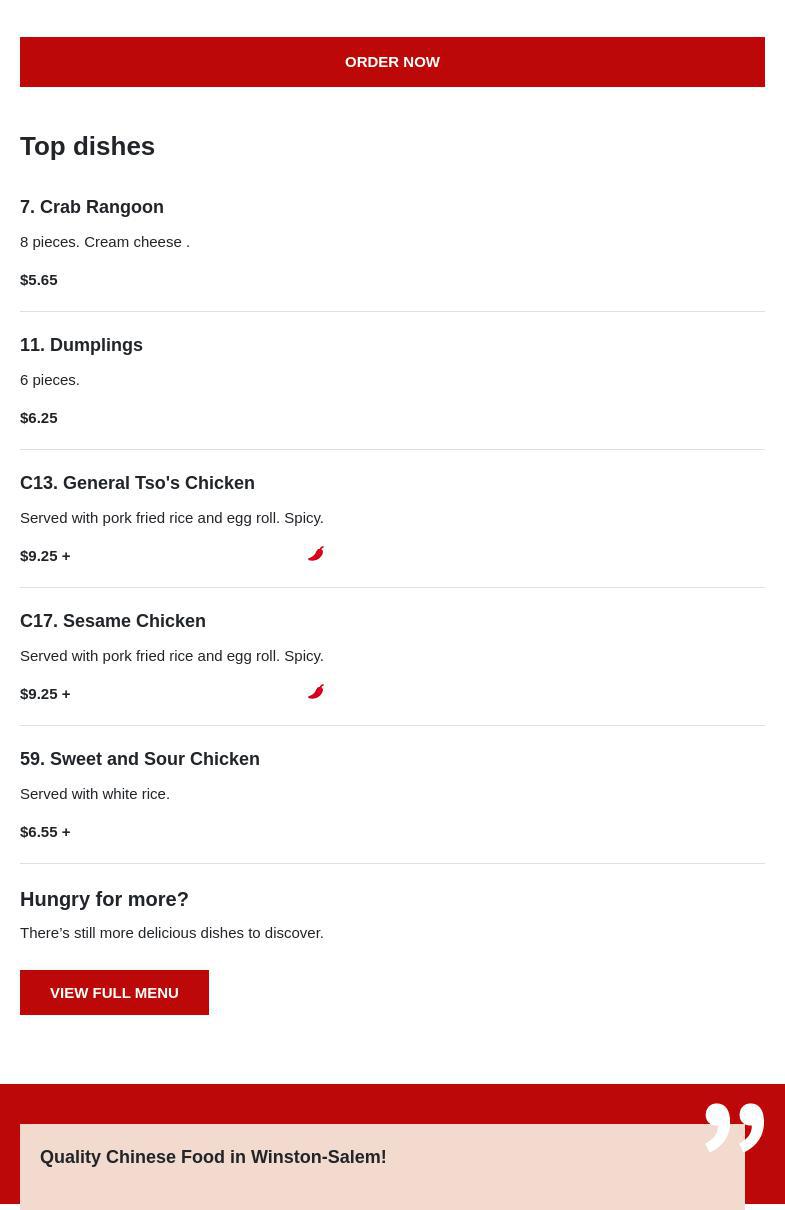Click the "8 pieces. Cream cheese" description
The height and width of the screenshot is (1210, 785).
click(x=105, y=242)
